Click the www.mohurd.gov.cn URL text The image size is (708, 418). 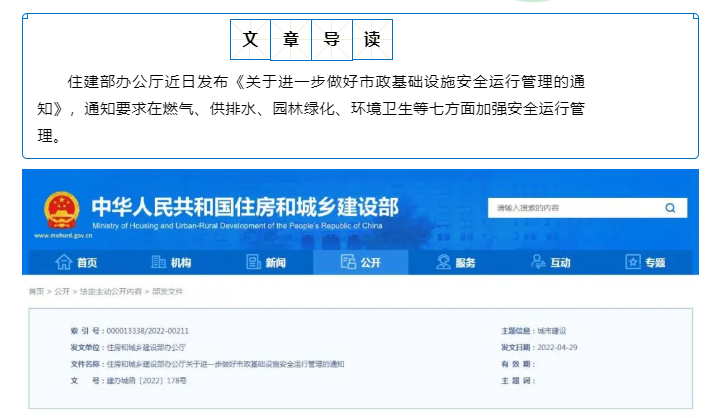63,235
